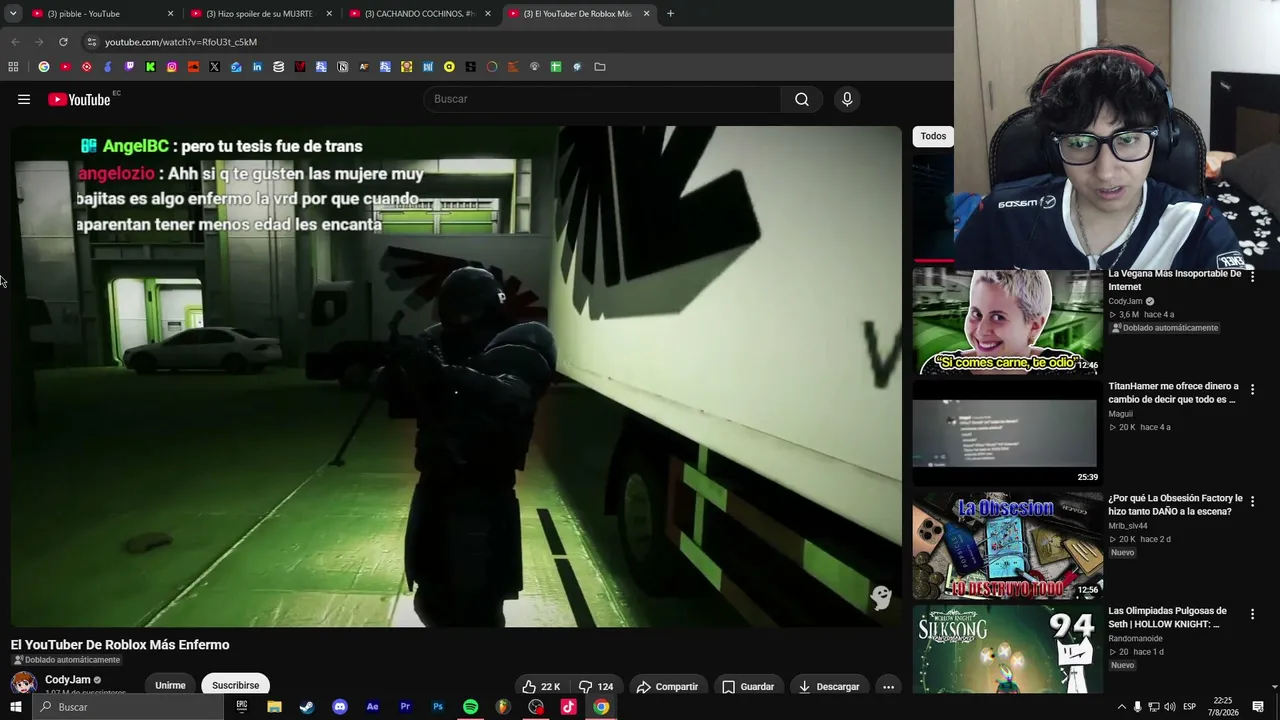1280x720 pixels.
Task: Click the video player to pause playback
Action: coord(456,376)
